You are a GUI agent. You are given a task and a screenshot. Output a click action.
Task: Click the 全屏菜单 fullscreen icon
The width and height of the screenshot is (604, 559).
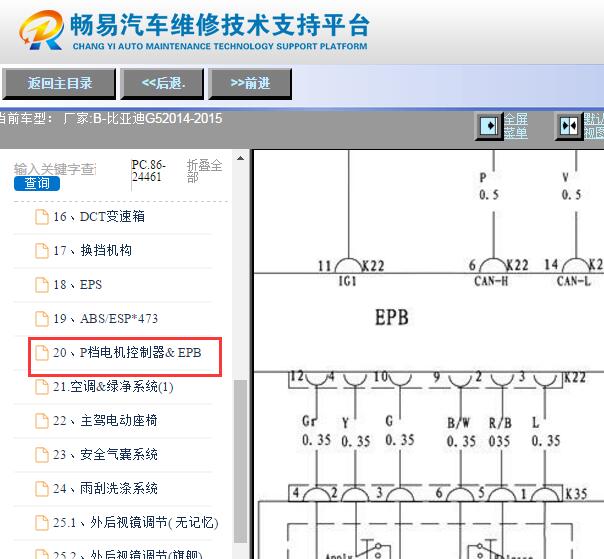coord(489,126)
